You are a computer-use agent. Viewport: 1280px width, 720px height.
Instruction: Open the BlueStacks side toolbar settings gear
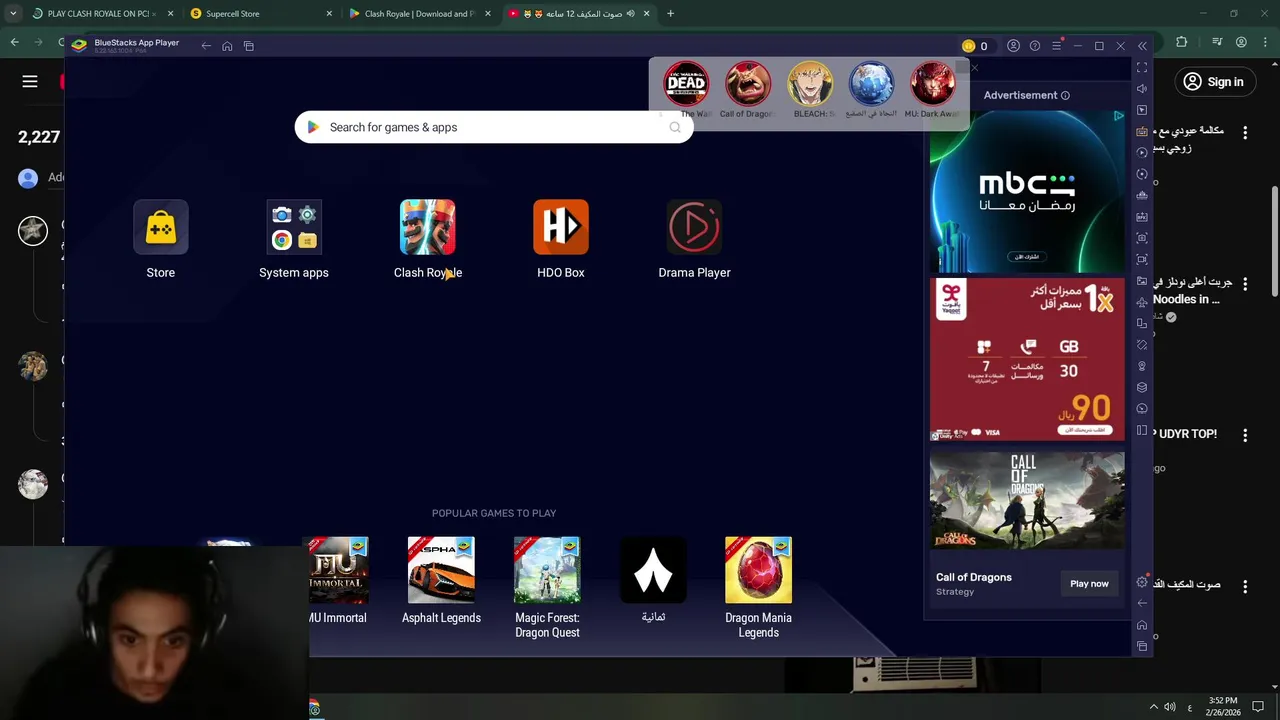1142,582
